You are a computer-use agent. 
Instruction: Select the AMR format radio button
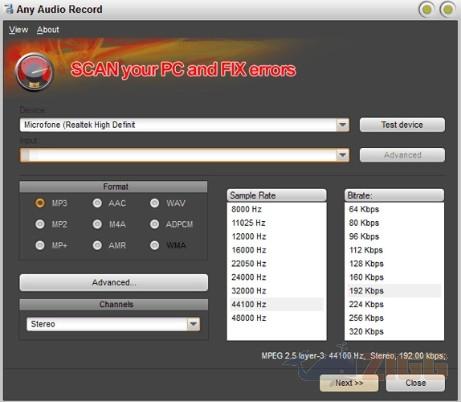tap(97, 245)
